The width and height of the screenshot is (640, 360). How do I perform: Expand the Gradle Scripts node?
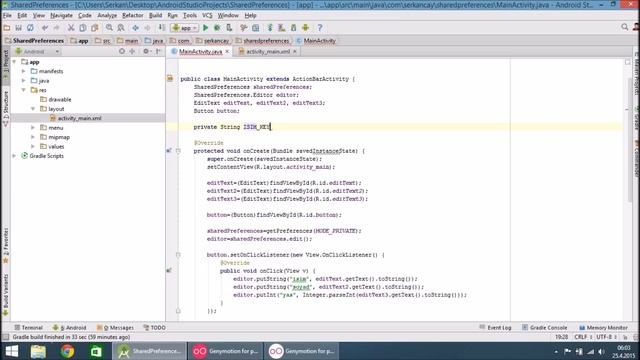[x=14, y=156]
